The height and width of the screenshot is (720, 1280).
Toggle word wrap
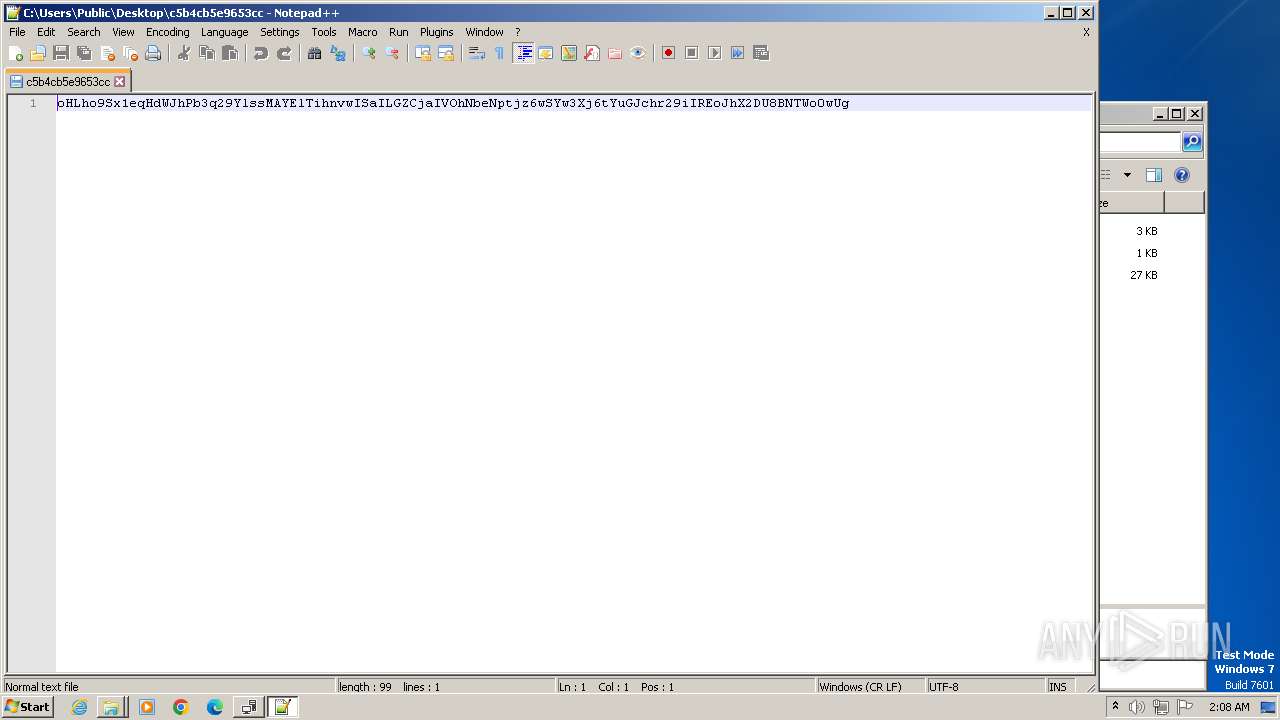pos(477,53)
